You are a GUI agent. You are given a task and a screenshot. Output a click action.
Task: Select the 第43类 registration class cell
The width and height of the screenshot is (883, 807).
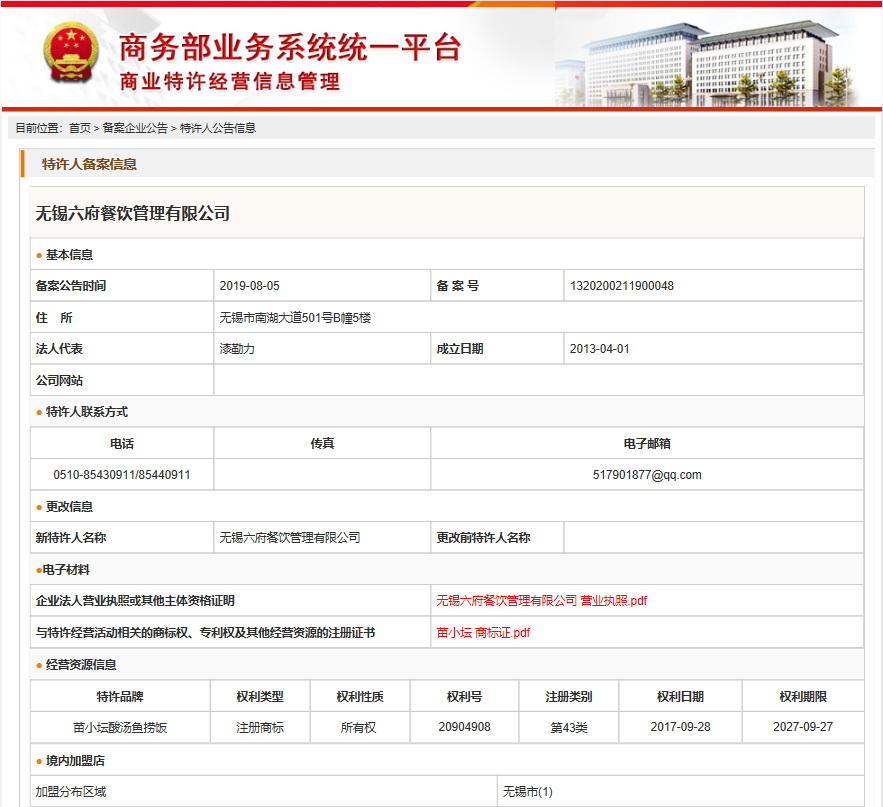coord(569,728)
